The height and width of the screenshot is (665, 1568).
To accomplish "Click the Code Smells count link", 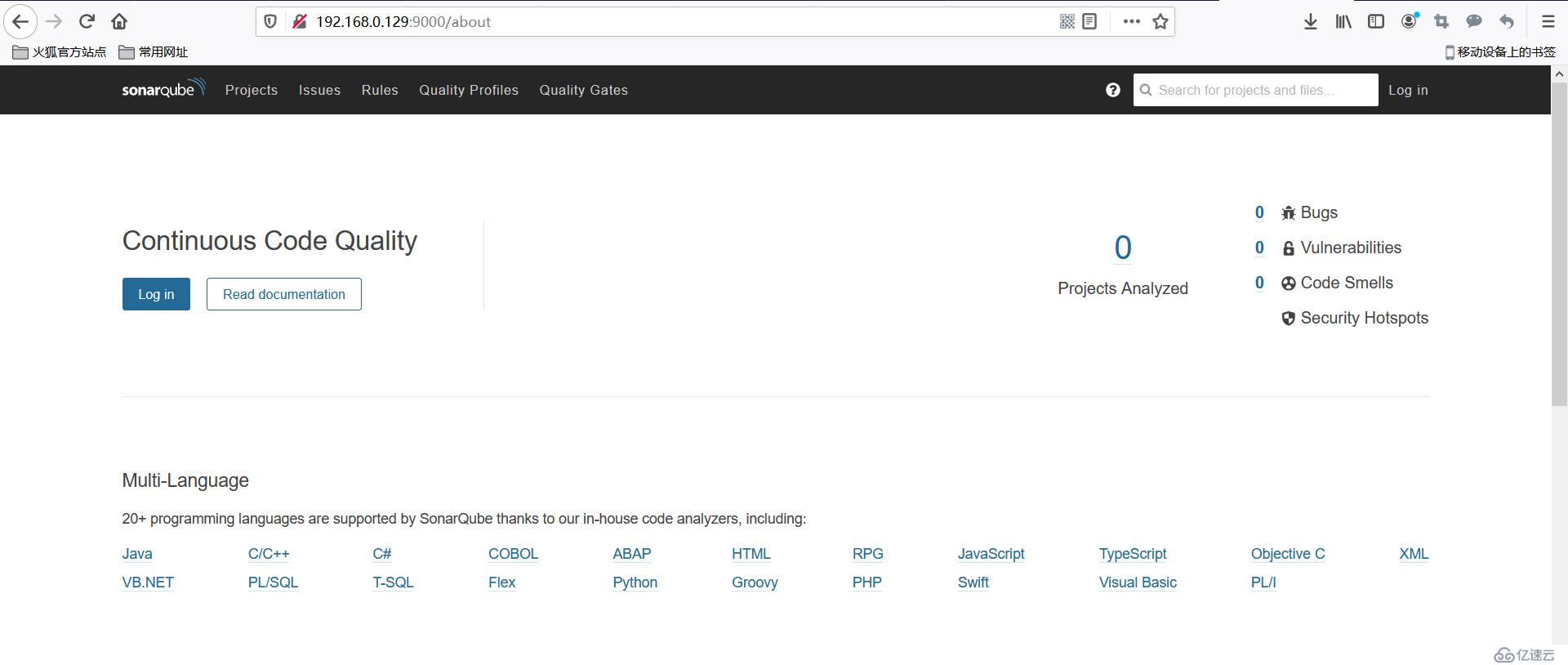I will (x=1259, y=283).
